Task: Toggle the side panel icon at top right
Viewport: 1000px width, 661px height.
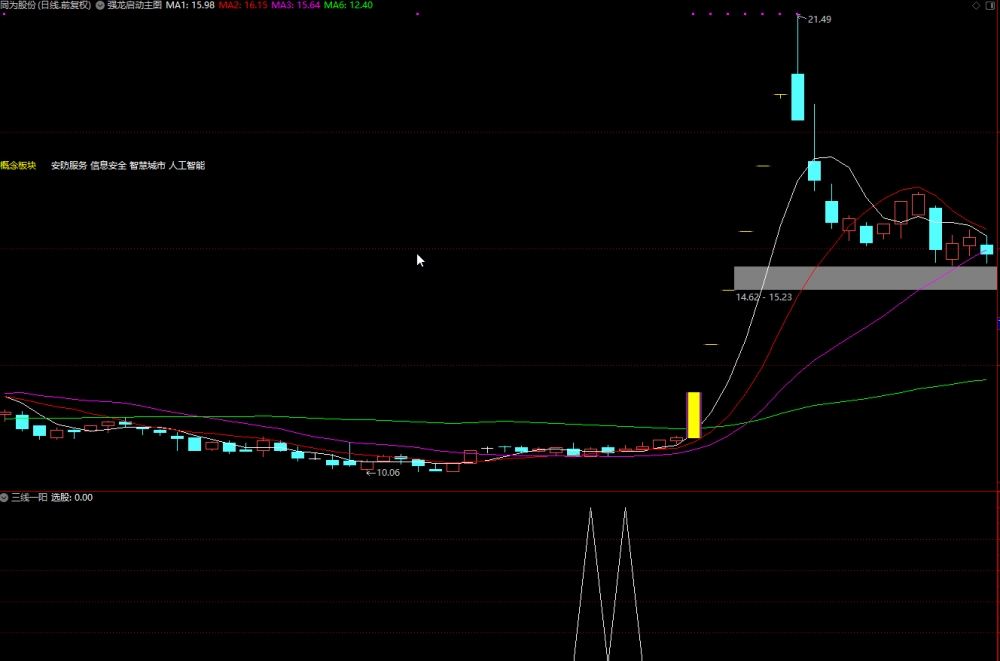Action: pos(990,5)
